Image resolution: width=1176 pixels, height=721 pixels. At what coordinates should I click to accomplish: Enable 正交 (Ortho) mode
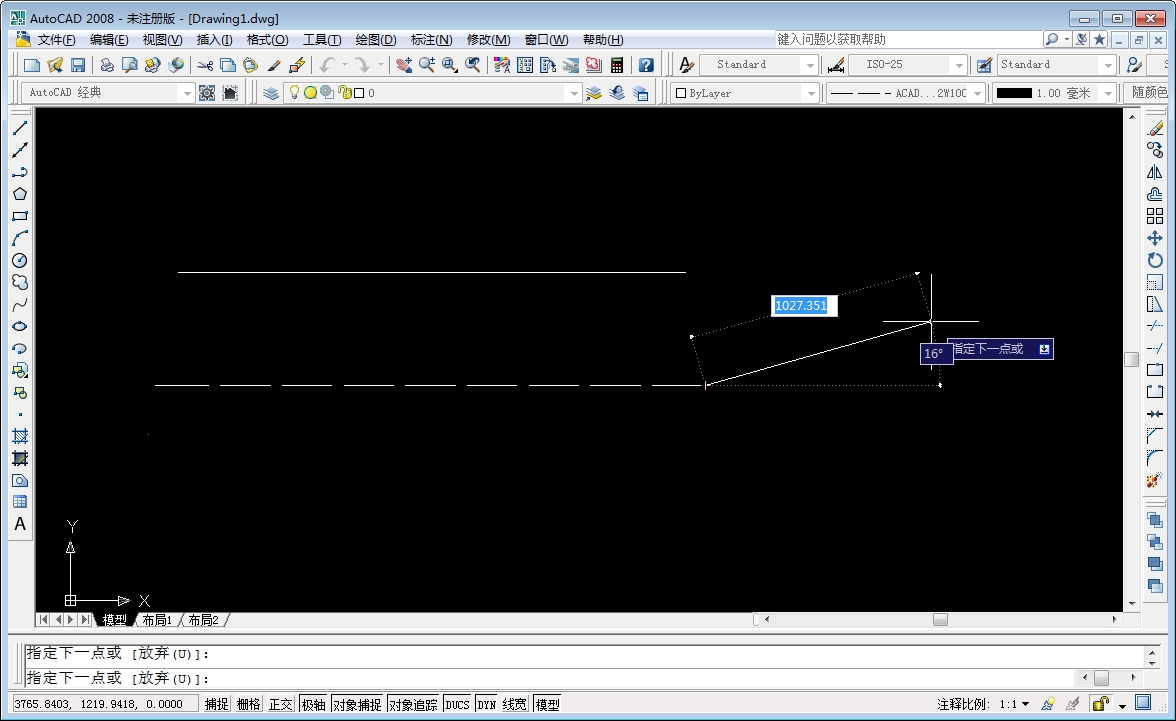[x=280, y=703]
